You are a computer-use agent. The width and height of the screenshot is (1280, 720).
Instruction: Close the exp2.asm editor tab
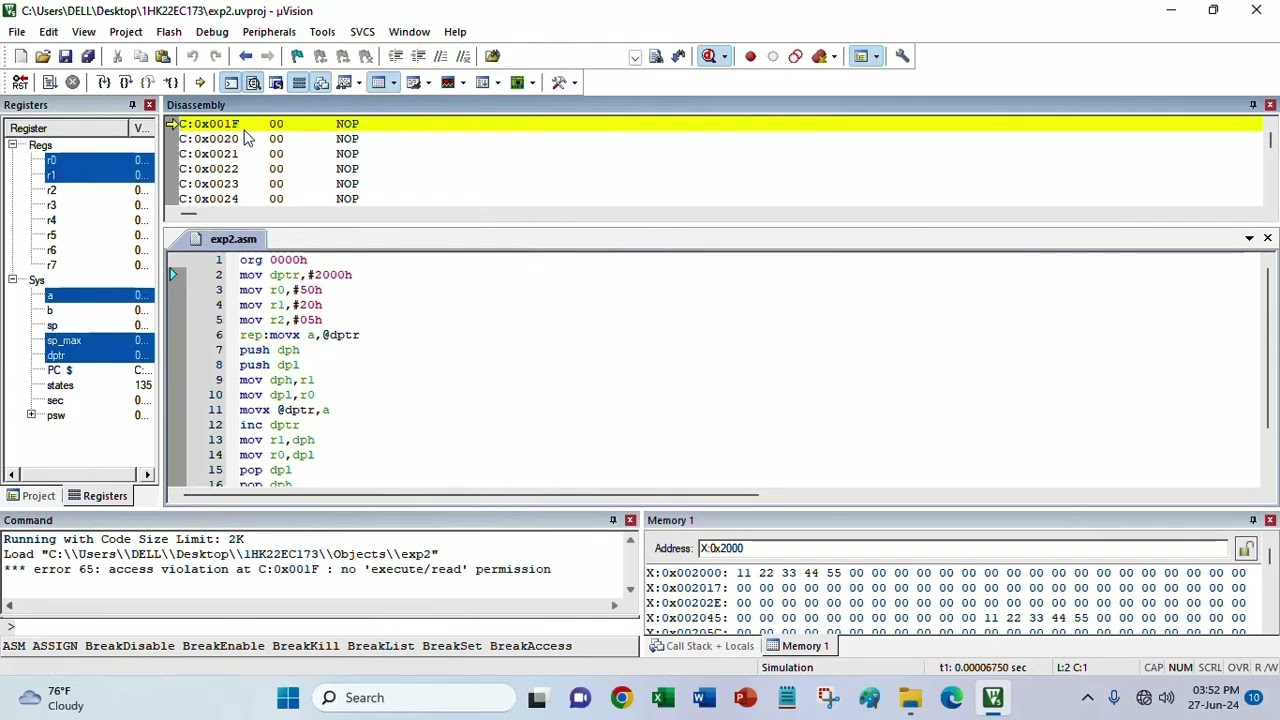[1267, 238]
